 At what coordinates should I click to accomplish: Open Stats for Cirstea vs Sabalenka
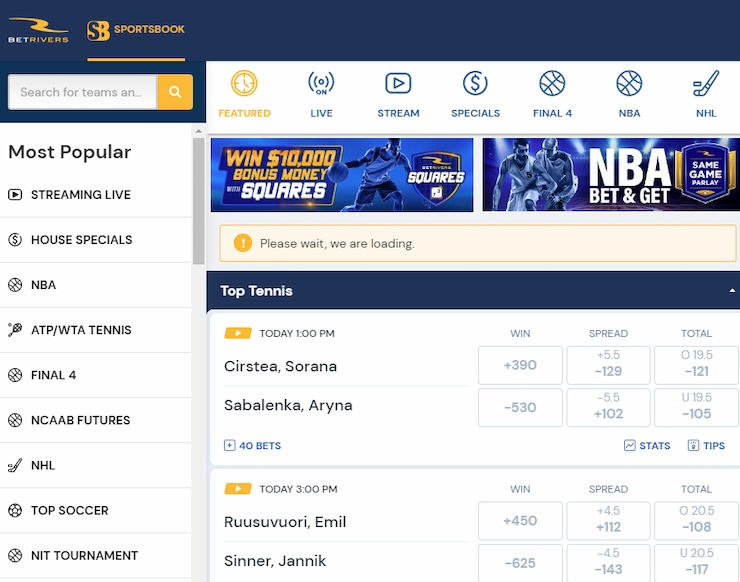tap(647, 446)
